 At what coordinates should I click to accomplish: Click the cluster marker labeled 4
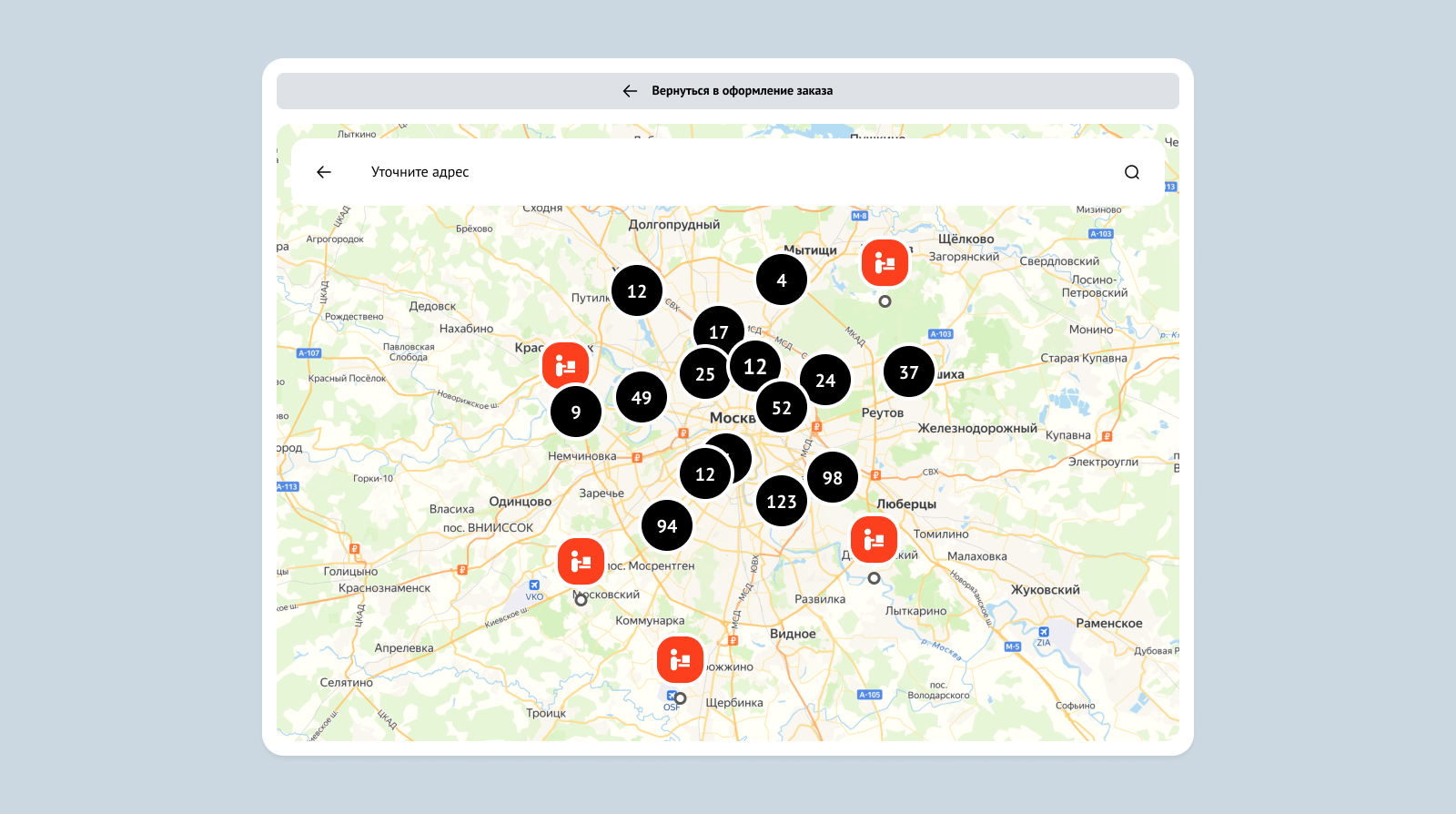(782, 280)
